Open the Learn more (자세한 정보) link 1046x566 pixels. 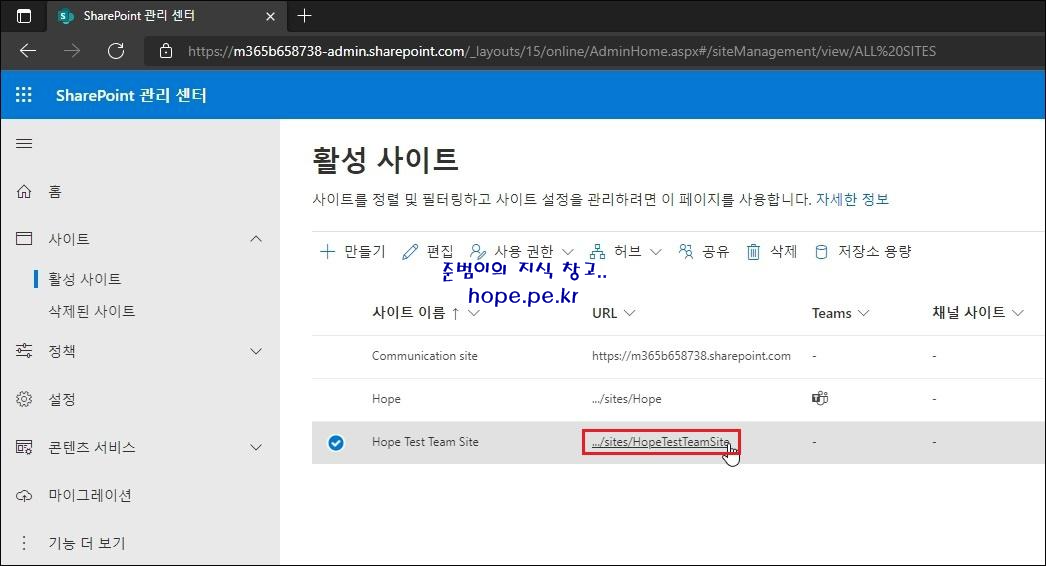tap(852, 200)
